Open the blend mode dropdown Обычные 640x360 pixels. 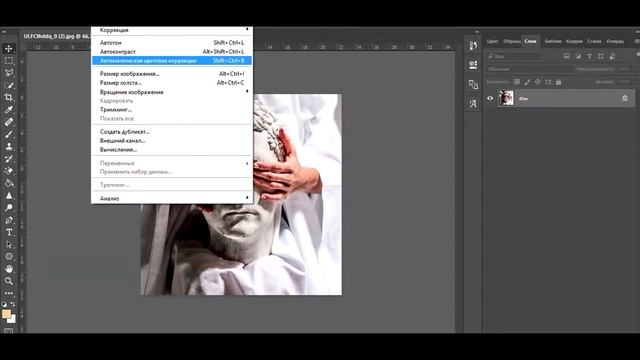point(529,69)
